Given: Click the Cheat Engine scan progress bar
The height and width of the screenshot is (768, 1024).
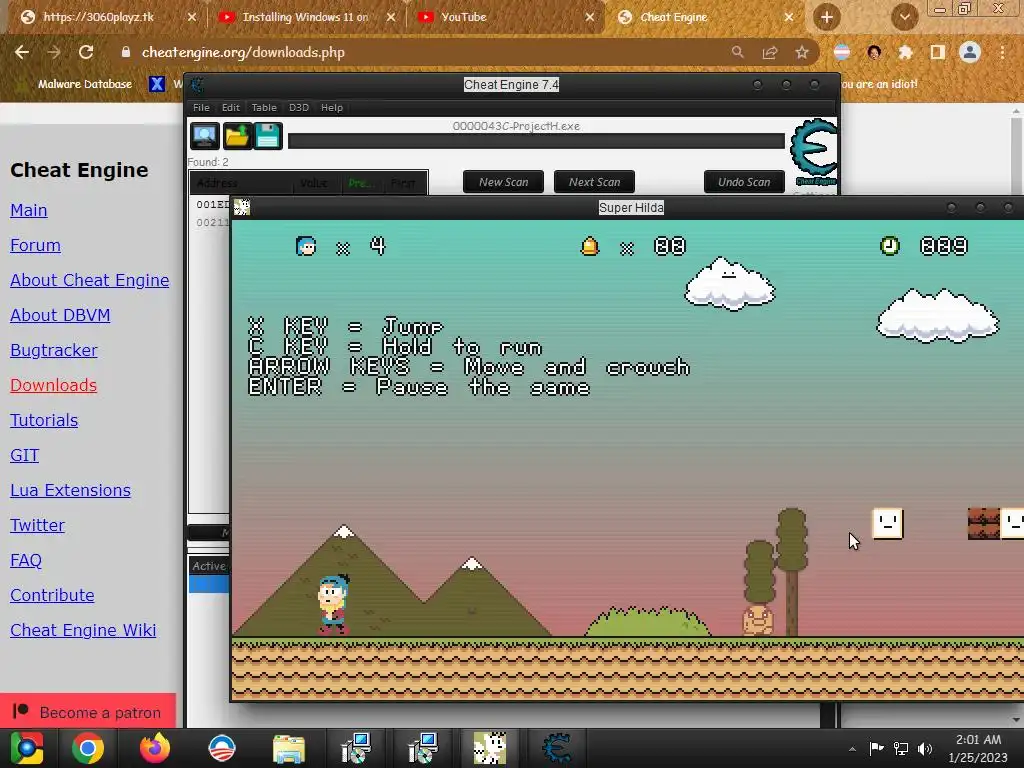Looking at the screenshot, I should [x=536, y=141].
